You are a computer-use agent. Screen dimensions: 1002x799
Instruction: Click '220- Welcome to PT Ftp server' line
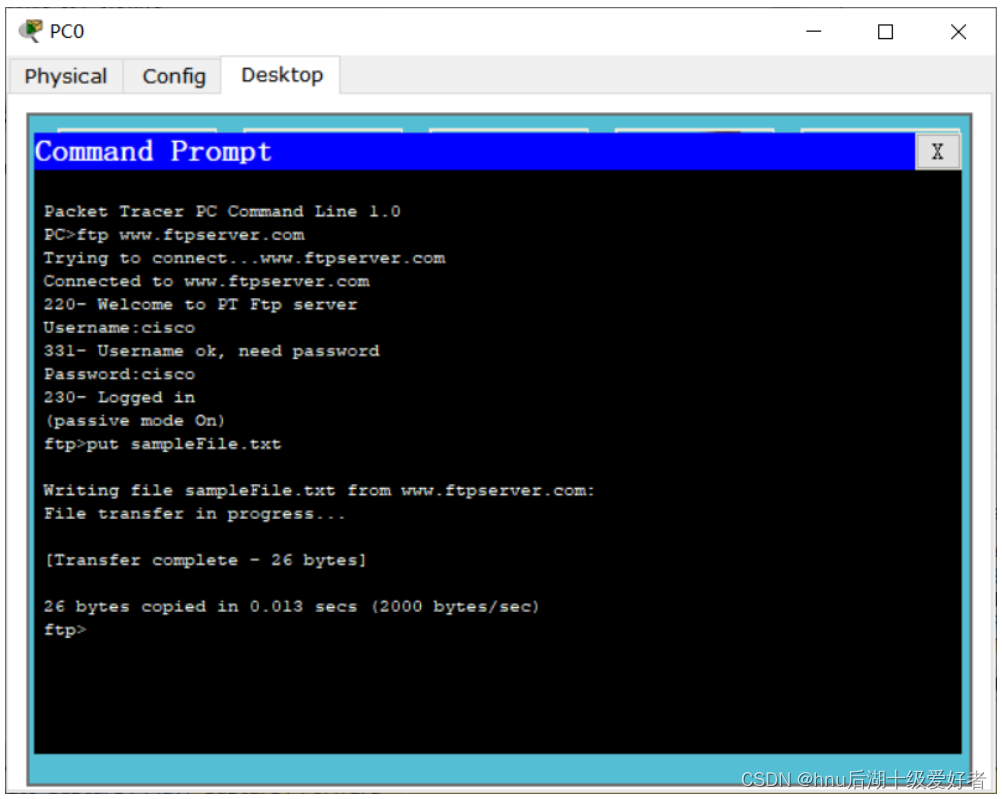(200, 305)
